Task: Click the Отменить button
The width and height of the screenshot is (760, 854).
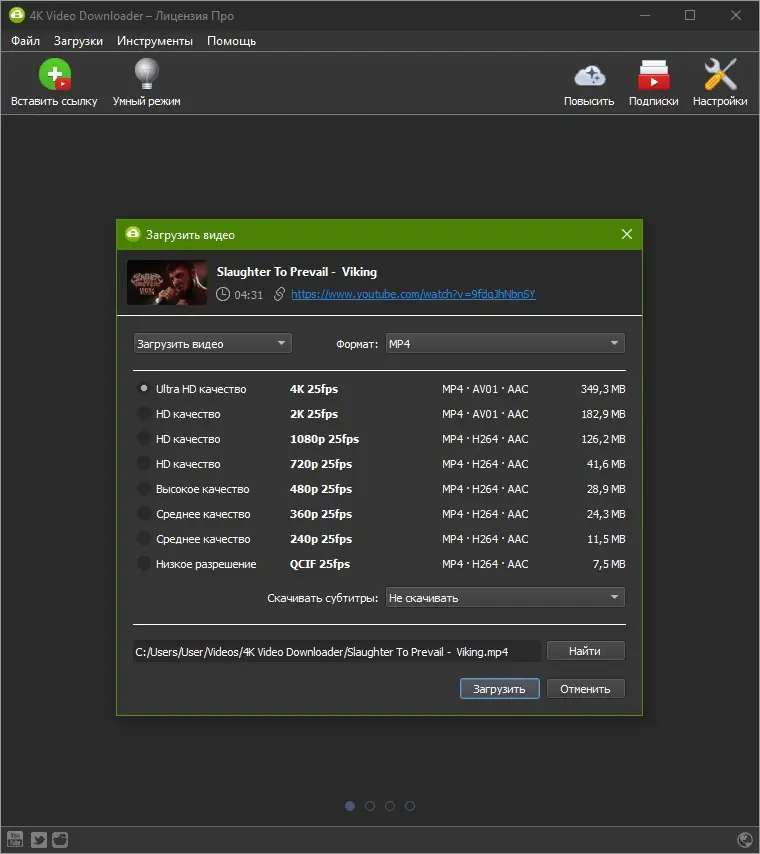Action: (586, 688)
